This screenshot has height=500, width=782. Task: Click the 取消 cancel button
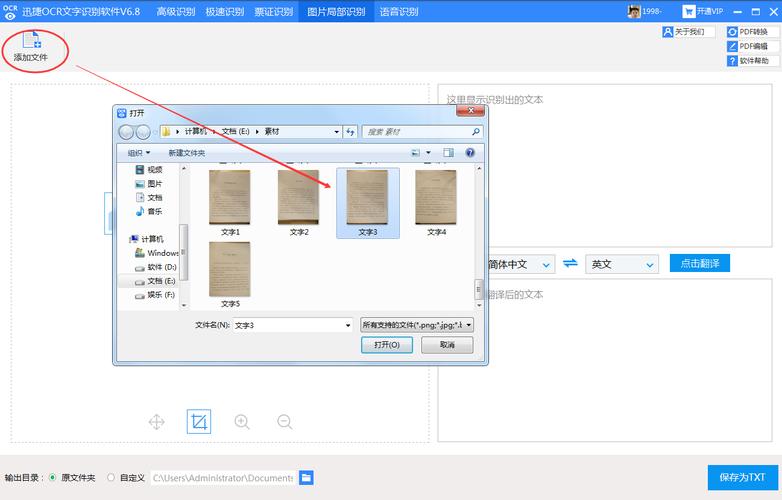(x=447, y=345)
